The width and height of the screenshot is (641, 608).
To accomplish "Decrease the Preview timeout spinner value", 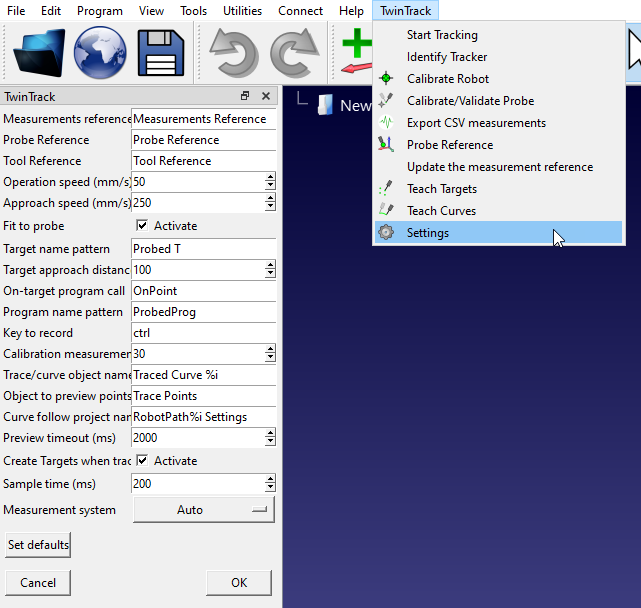I will coord(270,442).
